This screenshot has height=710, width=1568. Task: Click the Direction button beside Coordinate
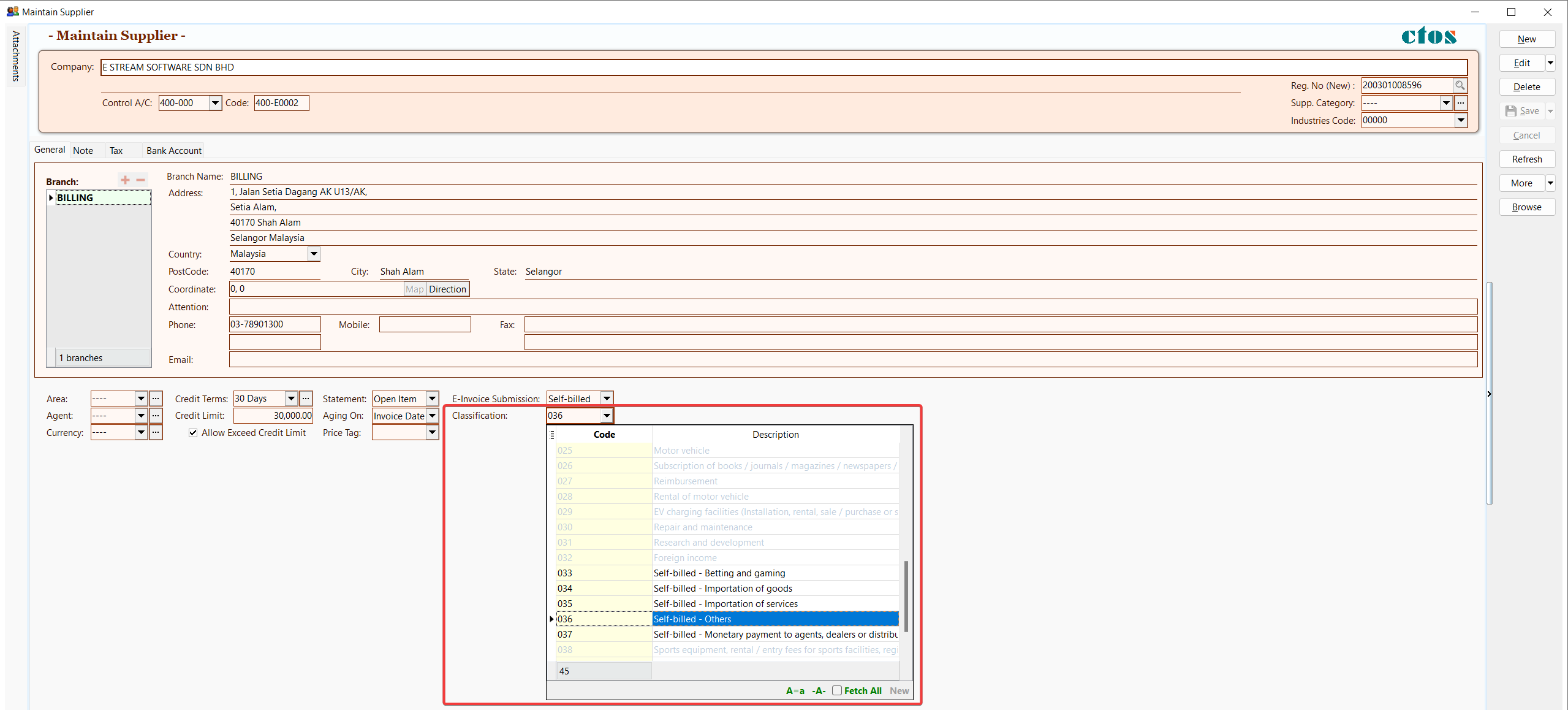(447, 289)
